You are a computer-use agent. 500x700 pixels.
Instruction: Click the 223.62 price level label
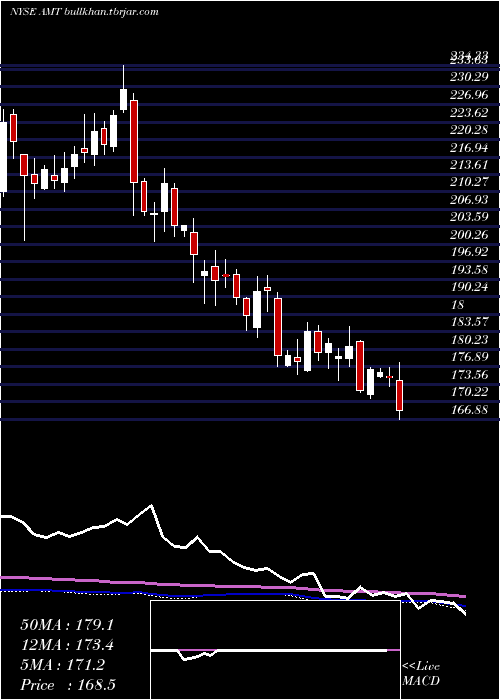469,112
